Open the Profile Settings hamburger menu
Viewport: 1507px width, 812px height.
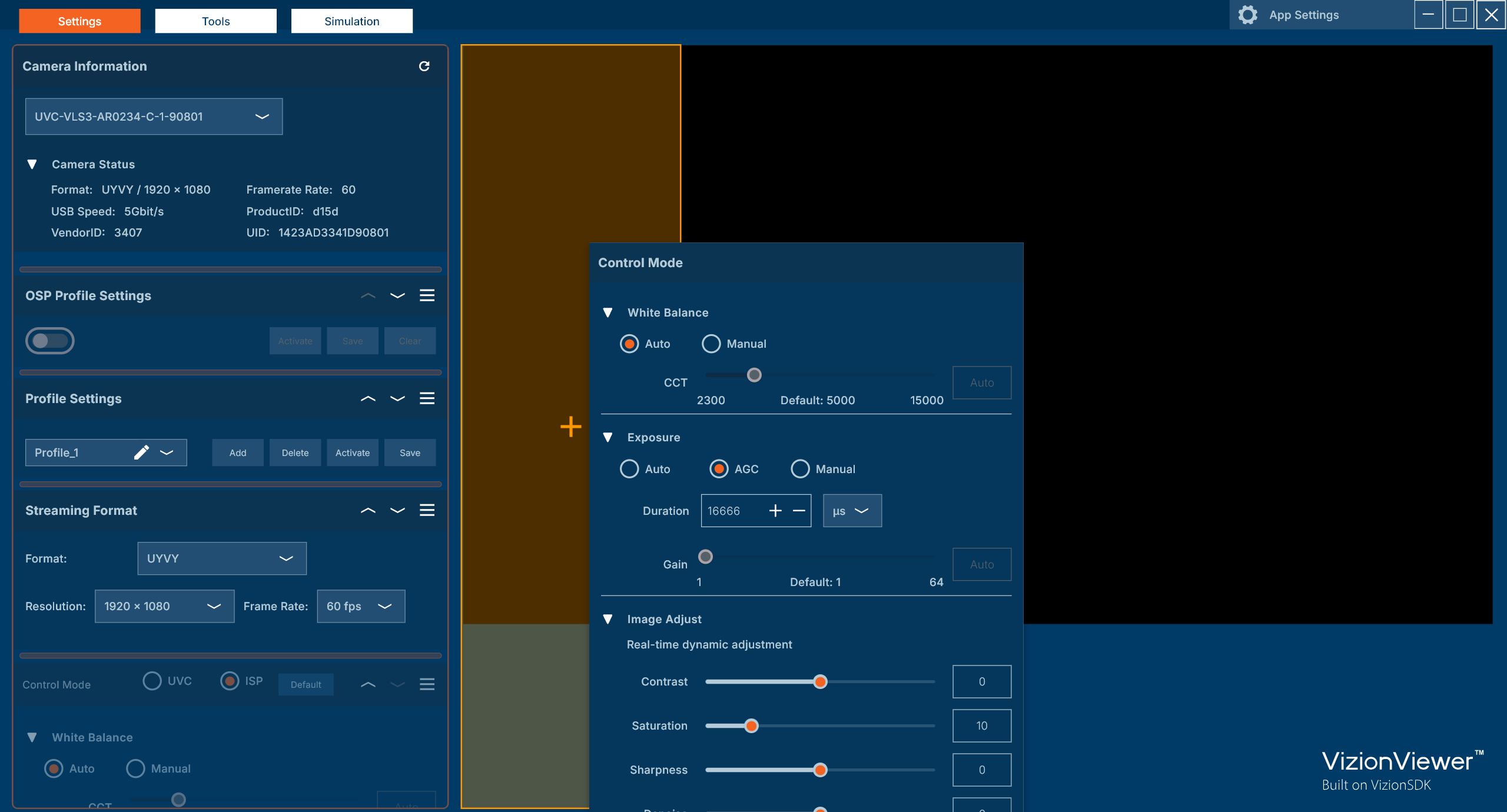point(427,398)
